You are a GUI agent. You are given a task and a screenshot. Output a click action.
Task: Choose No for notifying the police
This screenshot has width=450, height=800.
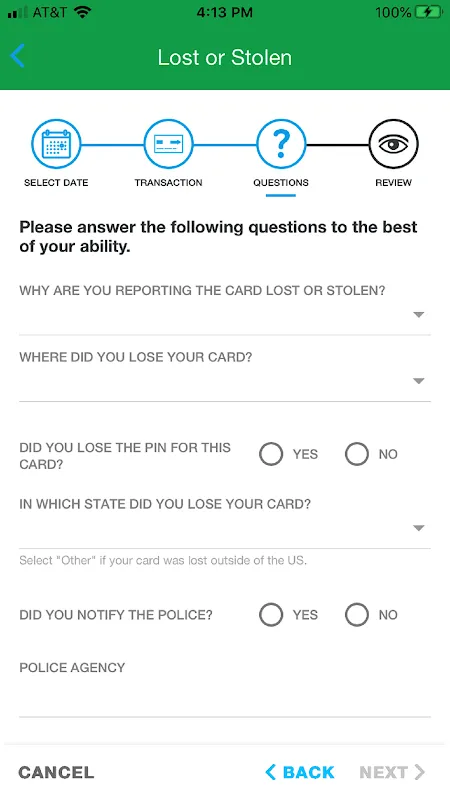(x=357, y=615)
